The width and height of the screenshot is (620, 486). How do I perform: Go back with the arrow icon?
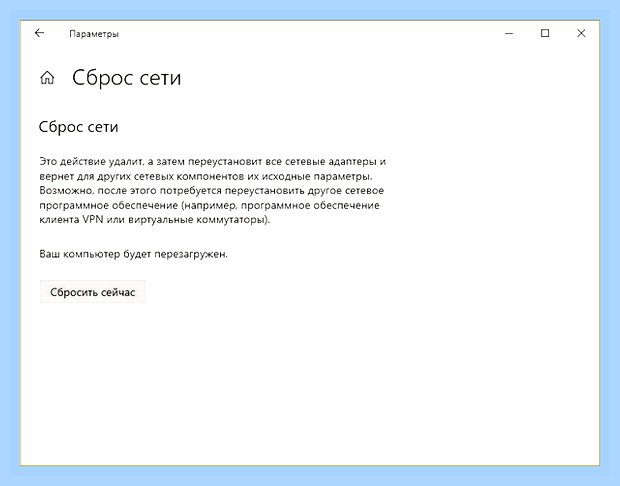click(x=39, y=33)
